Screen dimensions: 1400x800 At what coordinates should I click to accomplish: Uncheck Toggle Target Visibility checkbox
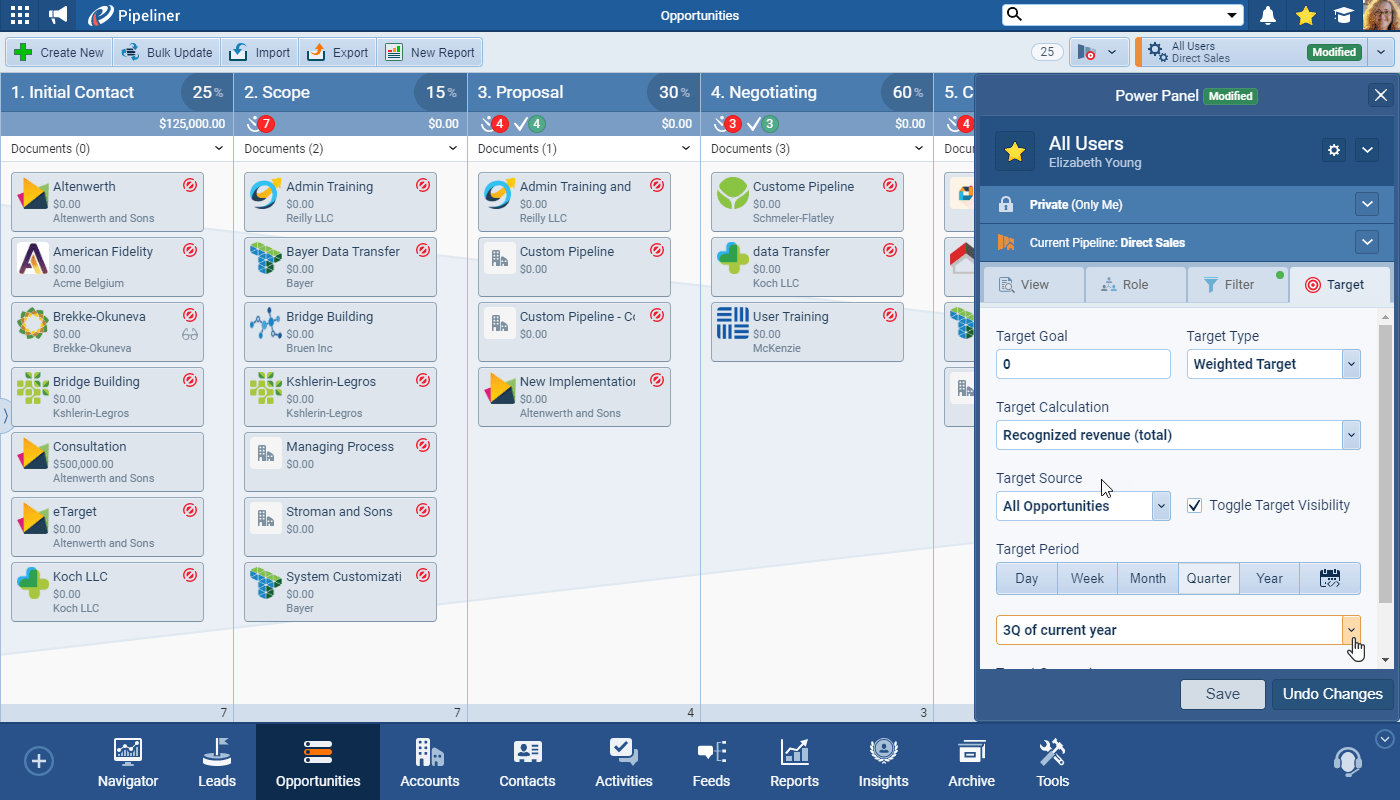tap(1194, 506)
